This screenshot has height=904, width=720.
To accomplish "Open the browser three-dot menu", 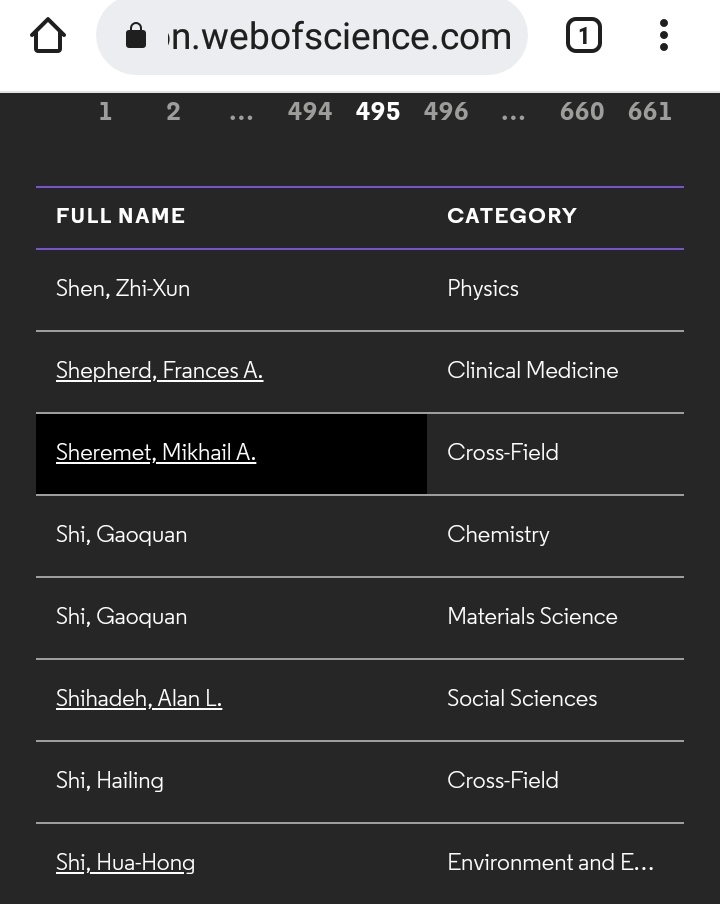I will tap(664, 36).
